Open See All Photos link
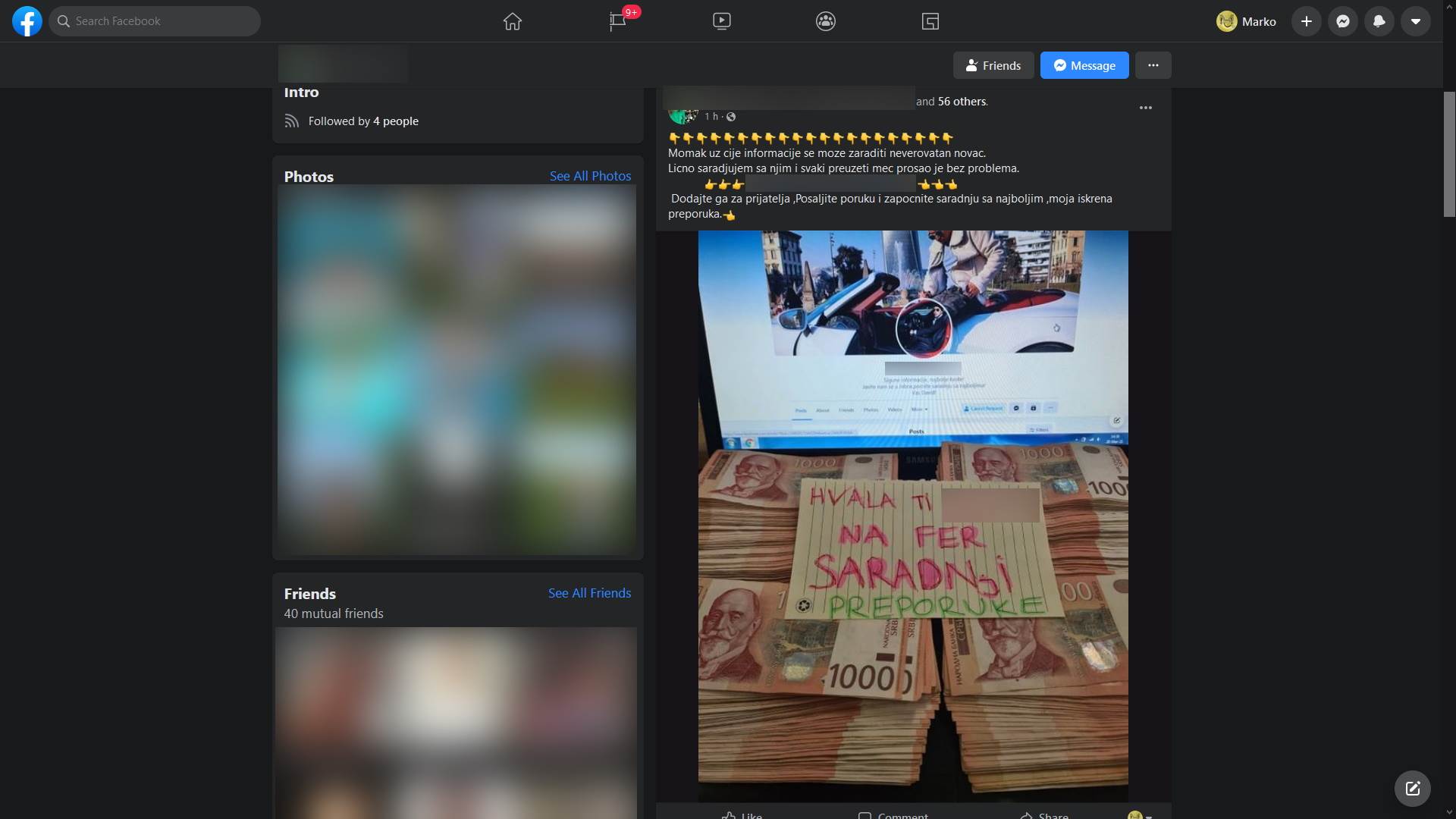Image resolution: width=1456 pixels, height=819 pixels. pyautogui.click(x=590, y=176)
